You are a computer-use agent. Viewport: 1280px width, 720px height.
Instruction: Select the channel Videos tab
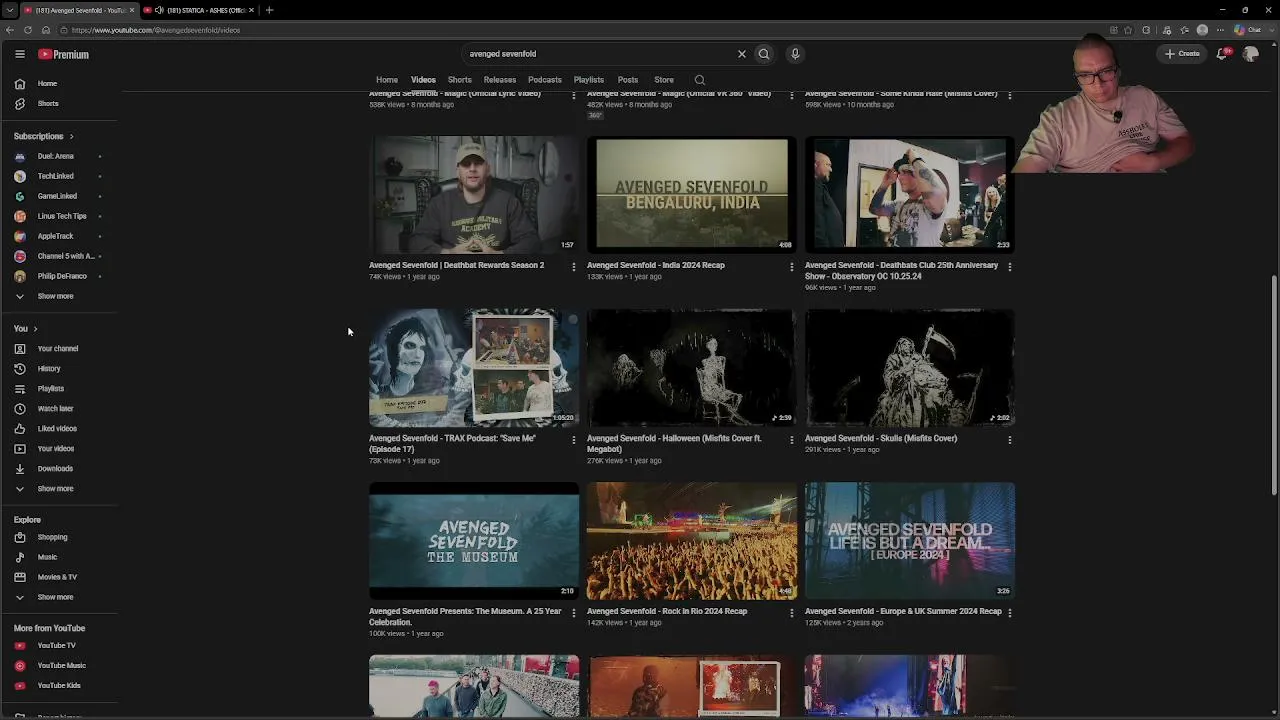423,80
